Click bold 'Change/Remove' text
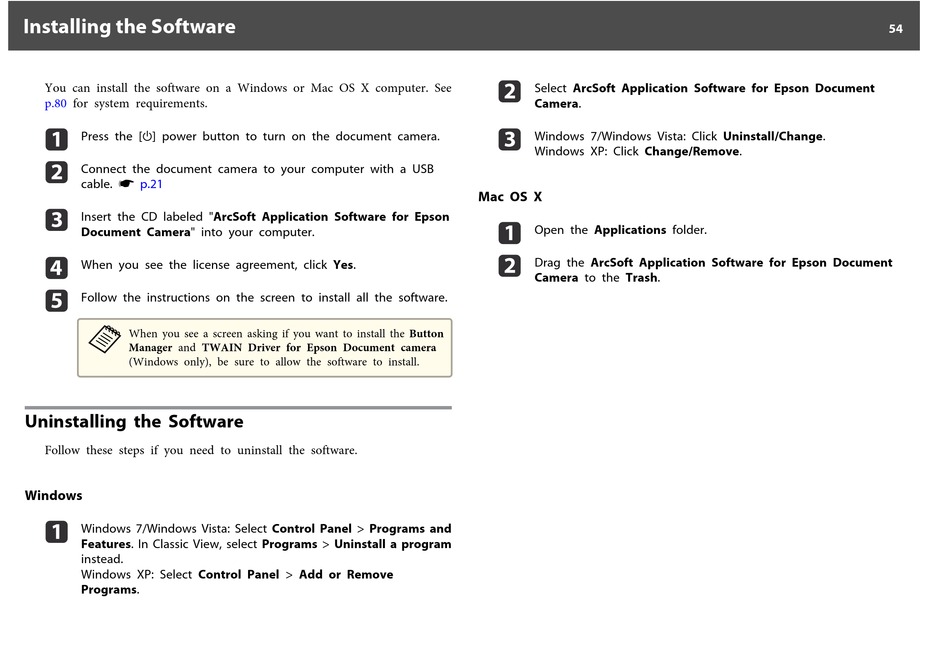Screen dimensions: 950x660 click(x=691, y=152)
